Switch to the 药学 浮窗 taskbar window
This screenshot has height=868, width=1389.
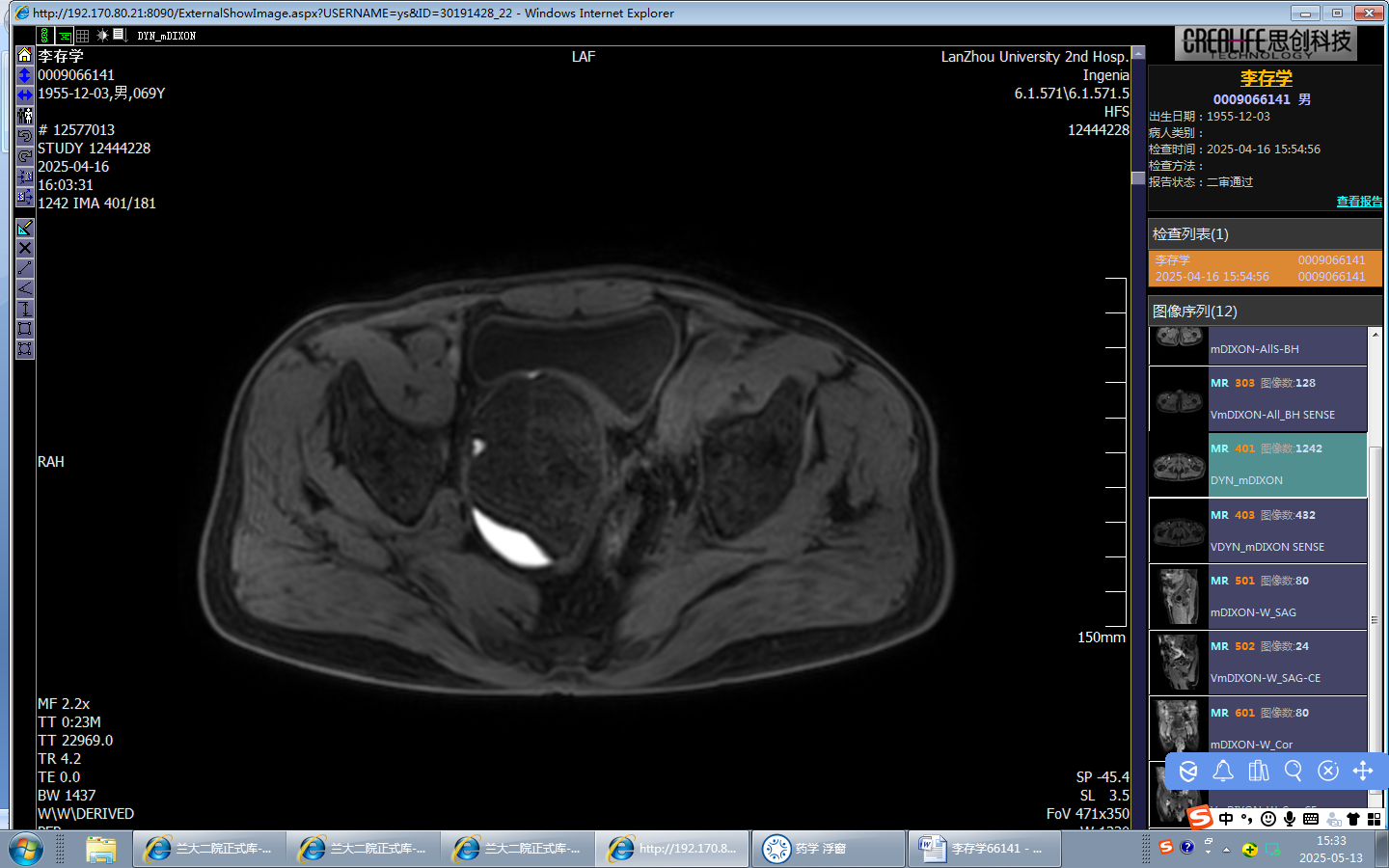tap(828, 849)
